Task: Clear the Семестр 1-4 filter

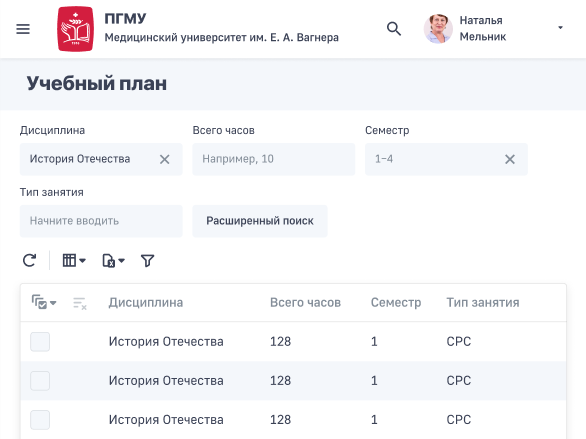Action: [510, 159]
